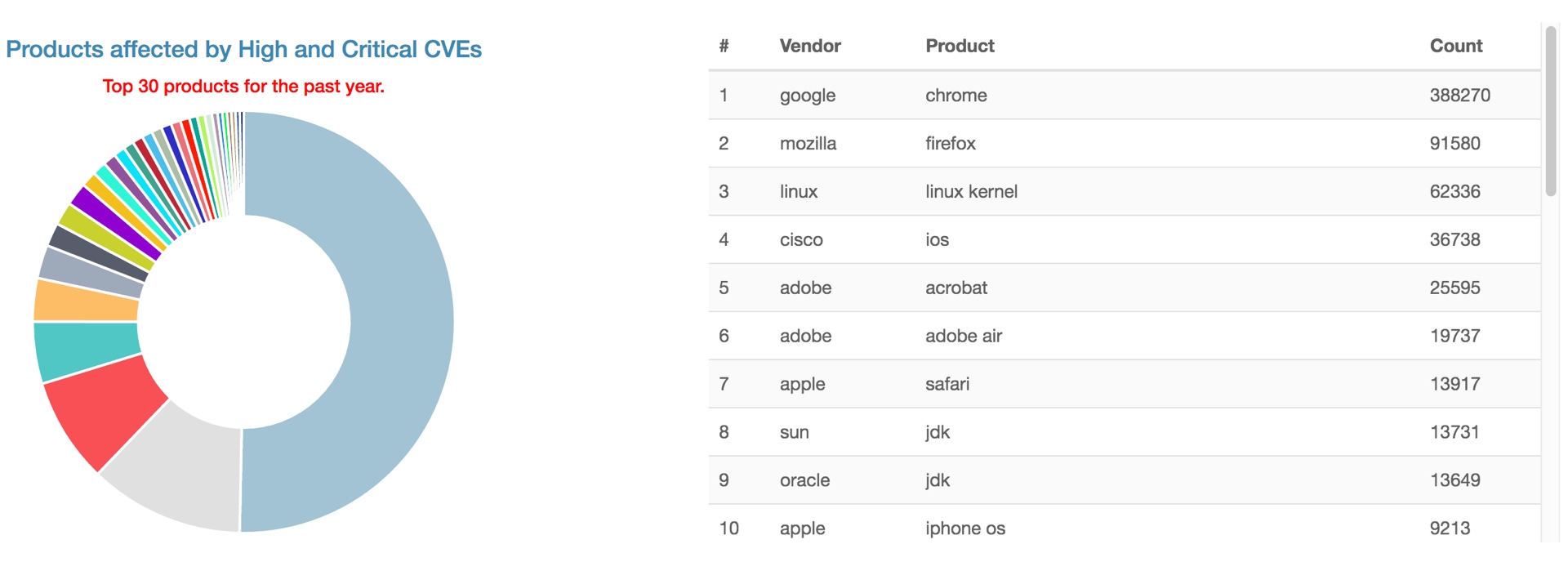Select the mozilla firefox row
The width and height of the screenshot is (1568, 571).
(1125, 144)
